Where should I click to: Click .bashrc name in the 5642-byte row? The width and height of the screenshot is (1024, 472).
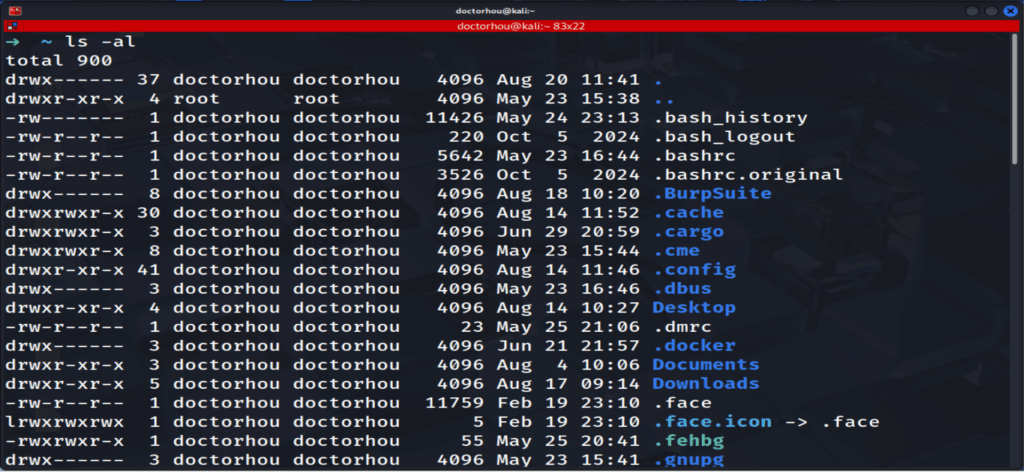[x=695, y=156]
